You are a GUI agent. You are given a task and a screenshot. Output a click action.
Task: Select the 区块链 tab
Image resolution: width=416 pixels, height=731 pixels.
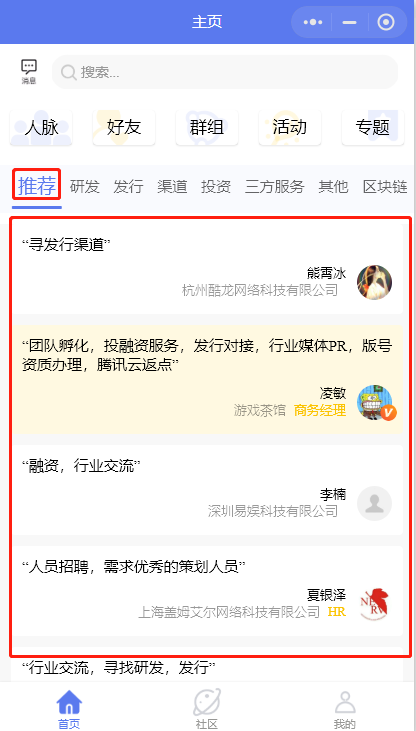(x=385, y=186)
